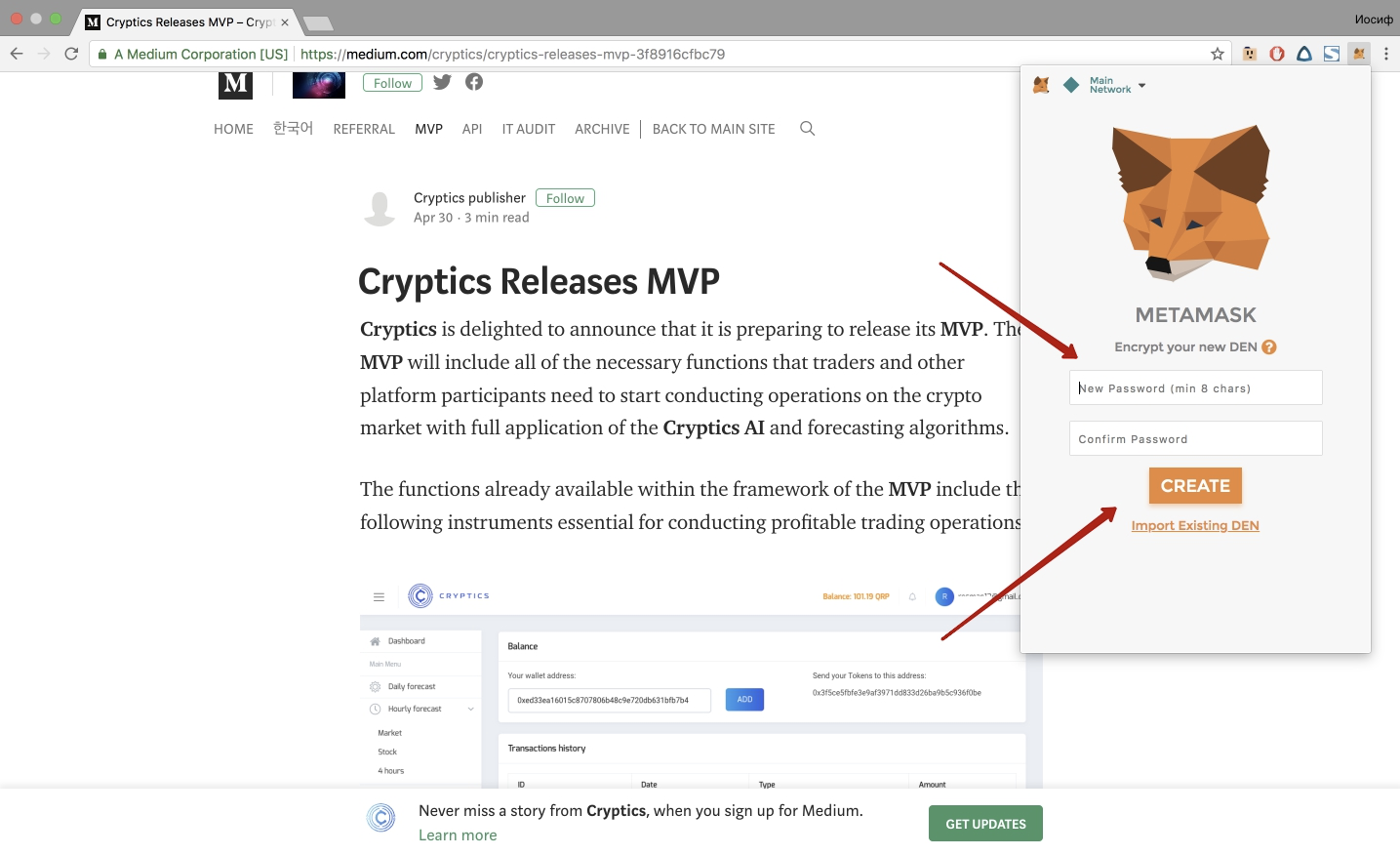Viewport: 1400px width, 855px height.
Task: Close the Cryptics Releases MVP tab
Action: pos(285,22)
